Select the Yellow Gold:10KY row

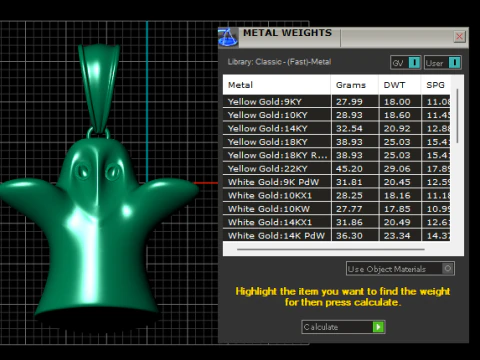pyautogui.click(x=337, y=115)
